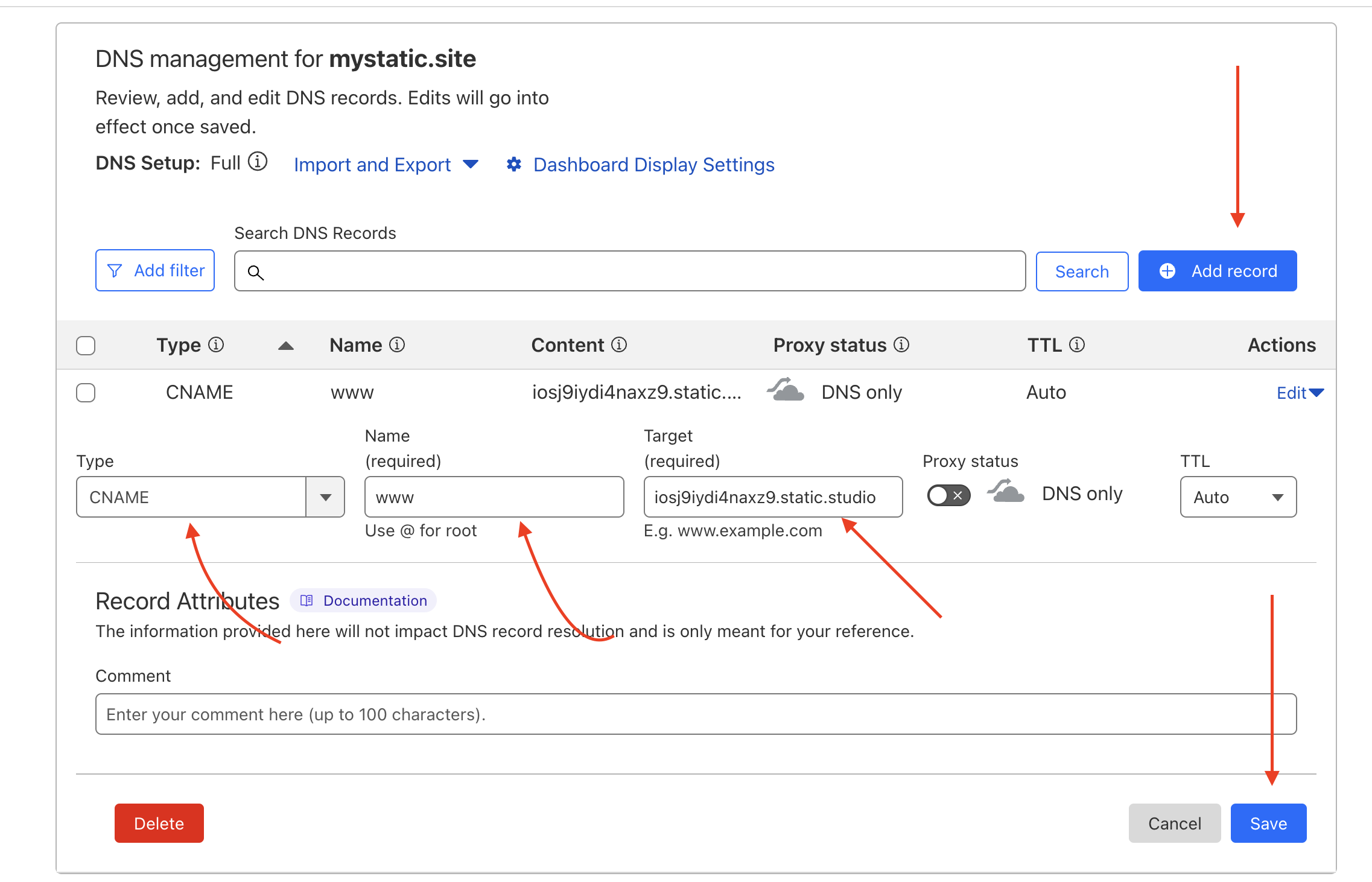Click the Proxy status column info icon

tap(901, 344)
